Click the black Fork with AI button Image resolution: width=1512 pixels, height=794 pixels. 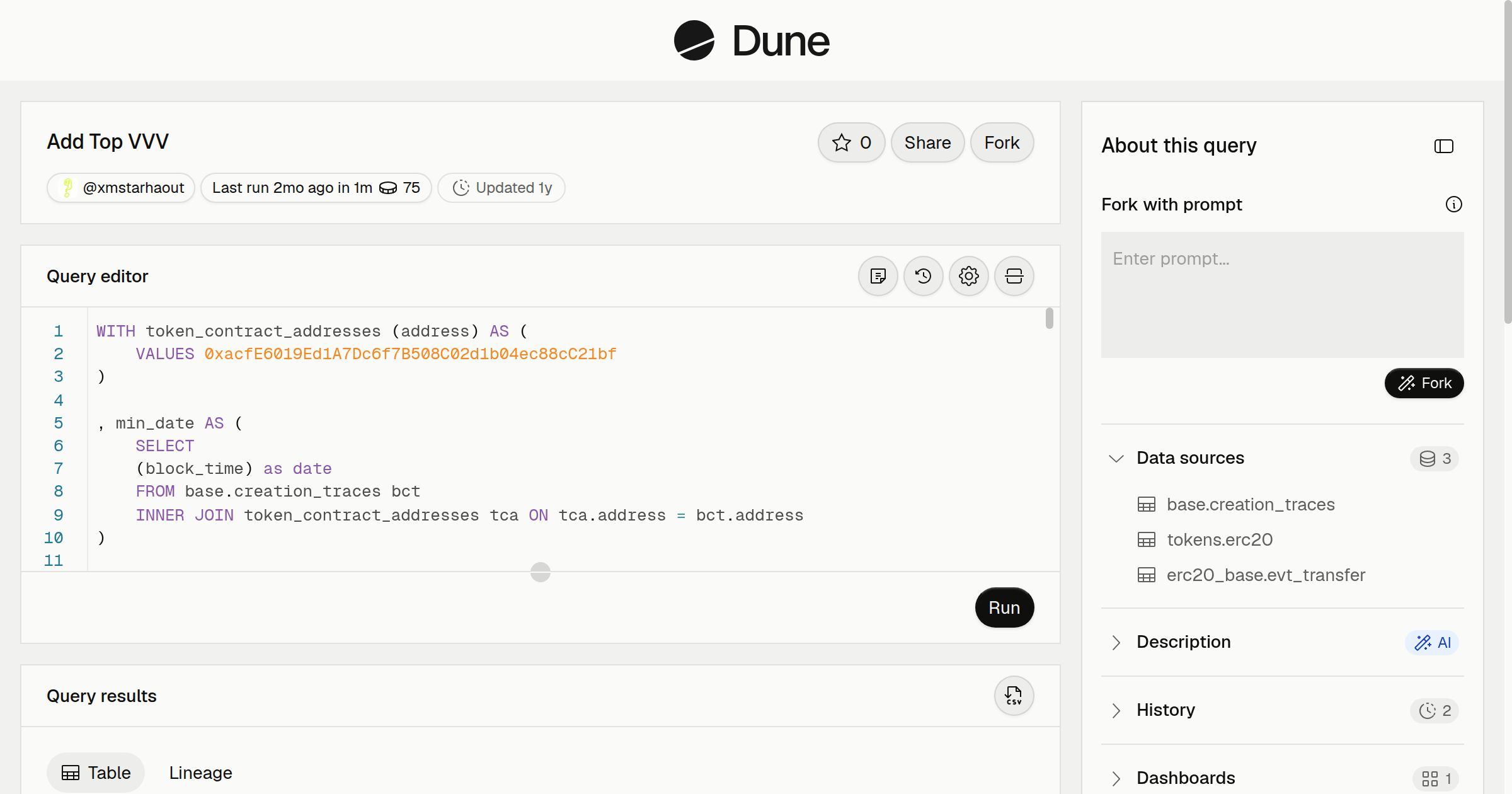(1424, 383)
